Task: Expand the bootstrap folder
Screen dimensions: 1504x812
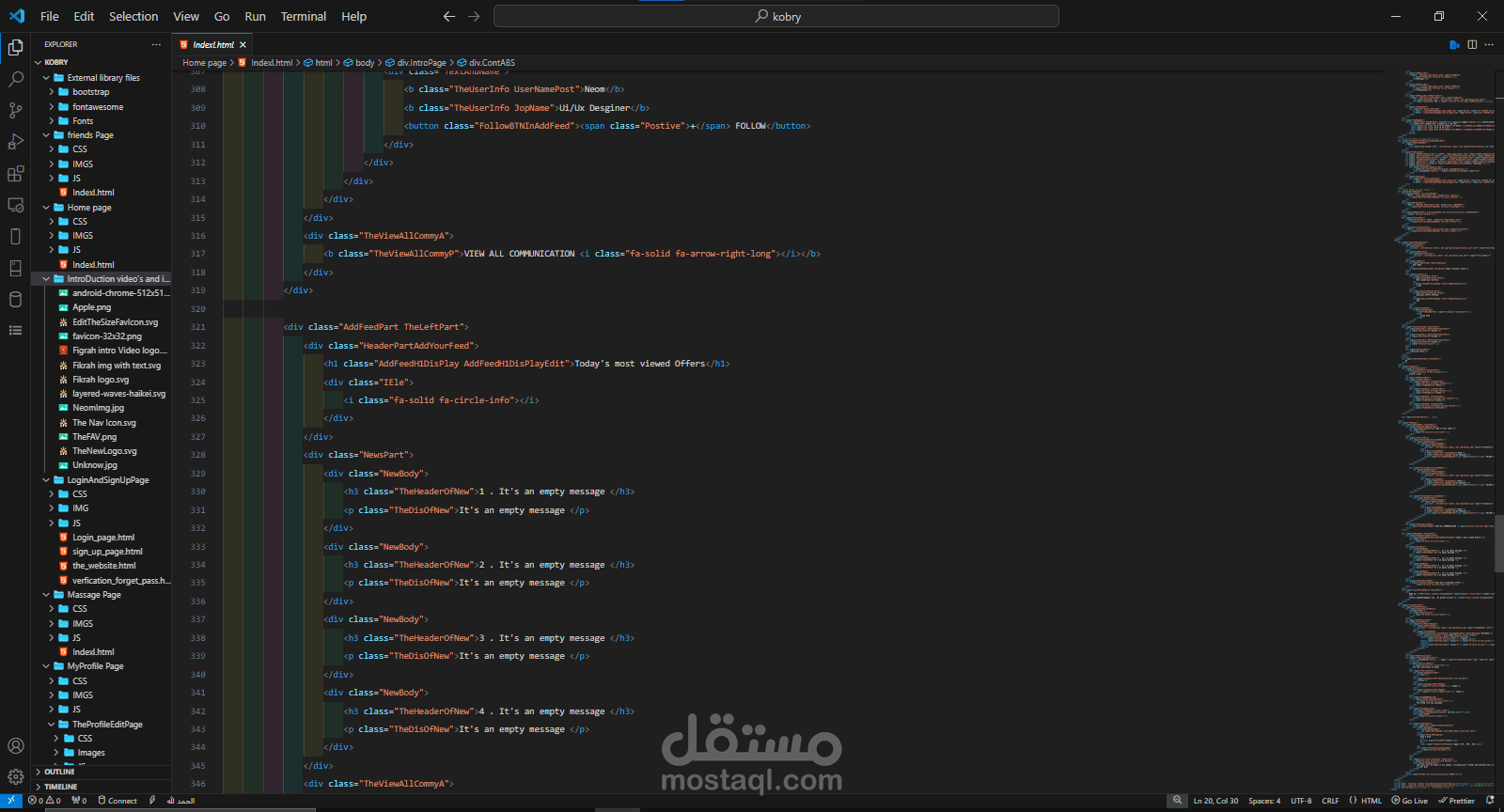Action: pyautogui.click(x=102, y=92)
